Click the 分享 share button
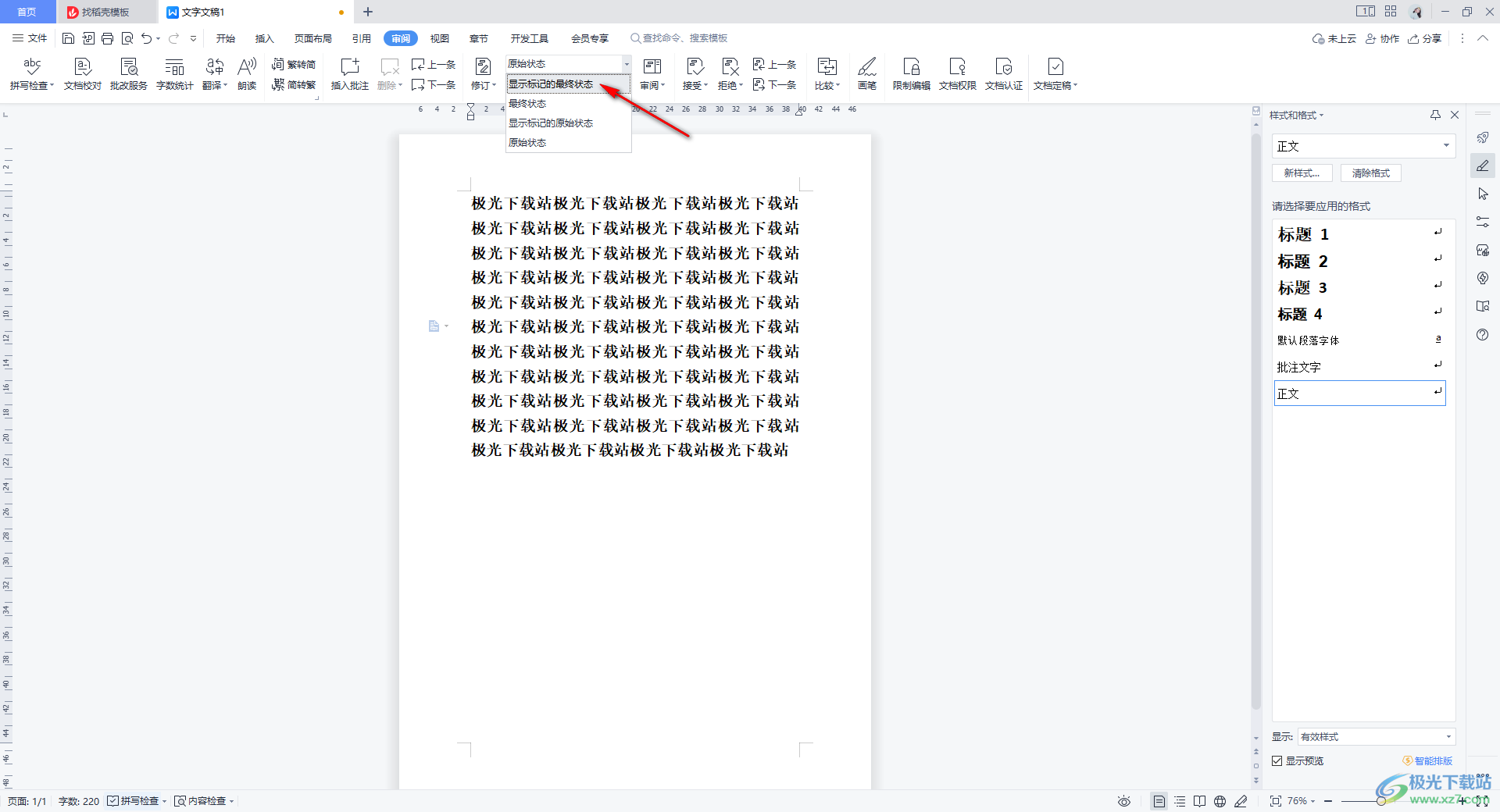1500x812 pixels. pos(1424,38)
